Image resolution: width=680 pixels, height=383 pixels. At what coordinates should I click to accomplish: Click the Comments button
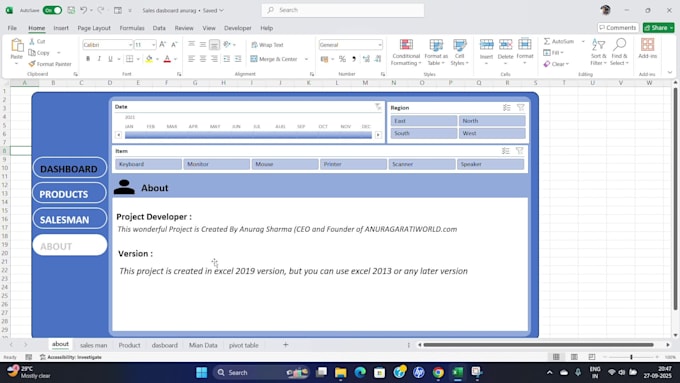(x=618, y=28)
